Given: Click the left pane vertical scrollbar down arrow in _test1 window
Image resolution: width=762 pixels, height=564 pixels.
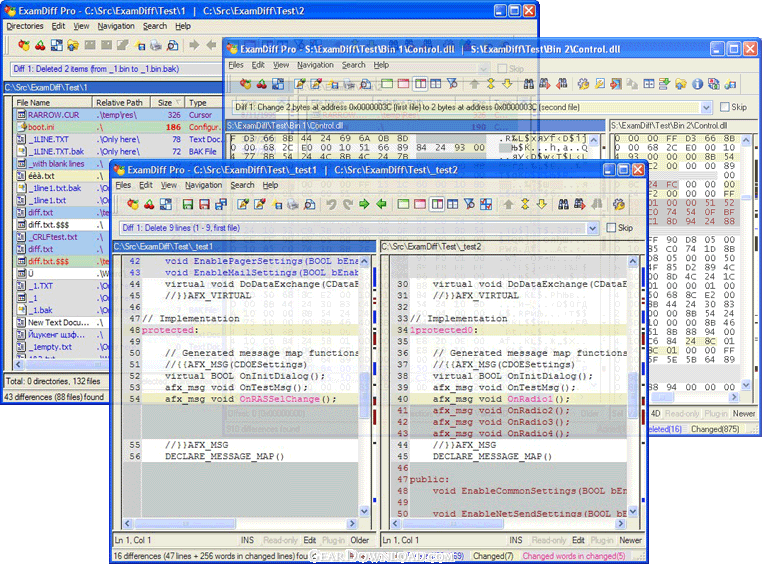Looking at the screenshot, I should (364, 511).
